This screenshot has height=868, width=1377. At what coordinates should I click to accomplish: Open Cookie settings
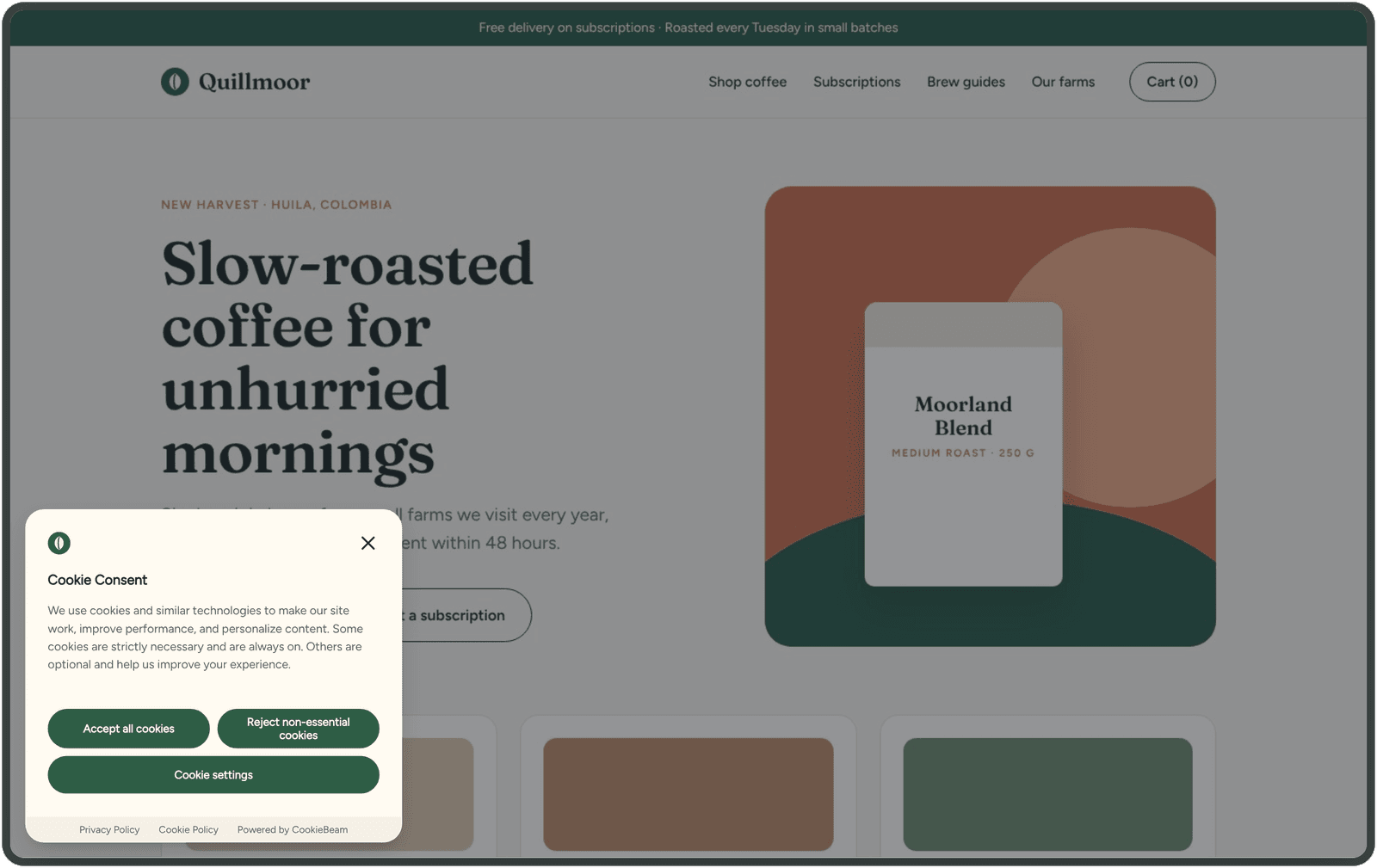(213, 775)
